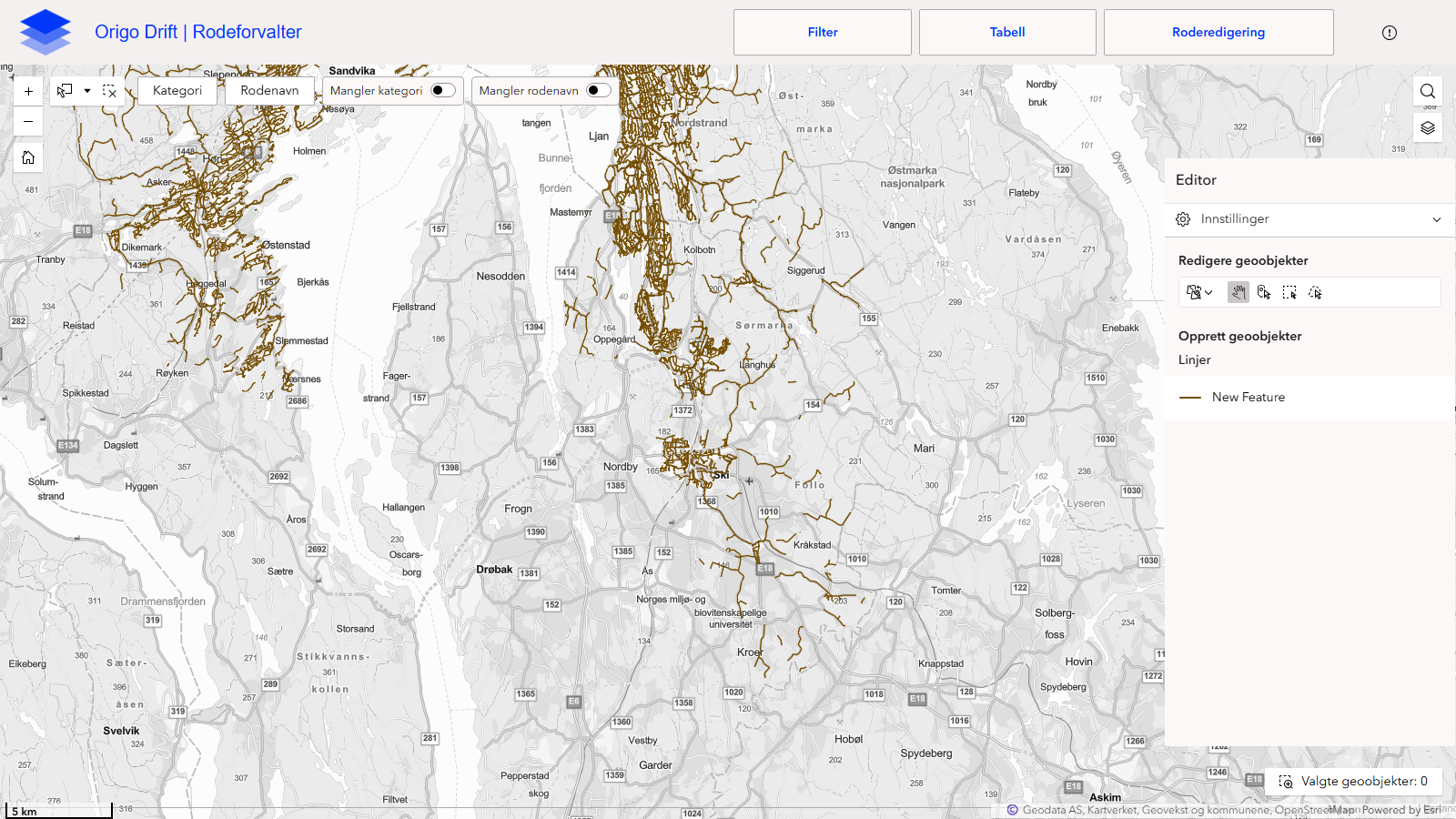Open the Tabell view
The width and height of the screenshot is (1456, 819).
[x=1007, y=32]
